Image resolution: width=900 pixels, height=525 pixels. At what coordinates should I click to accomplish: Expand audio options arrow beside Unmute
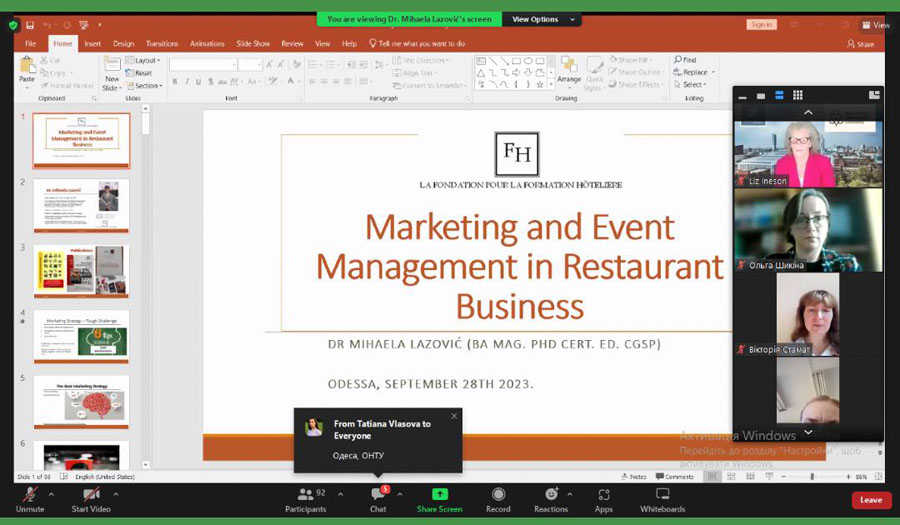[x=51, y=494]
